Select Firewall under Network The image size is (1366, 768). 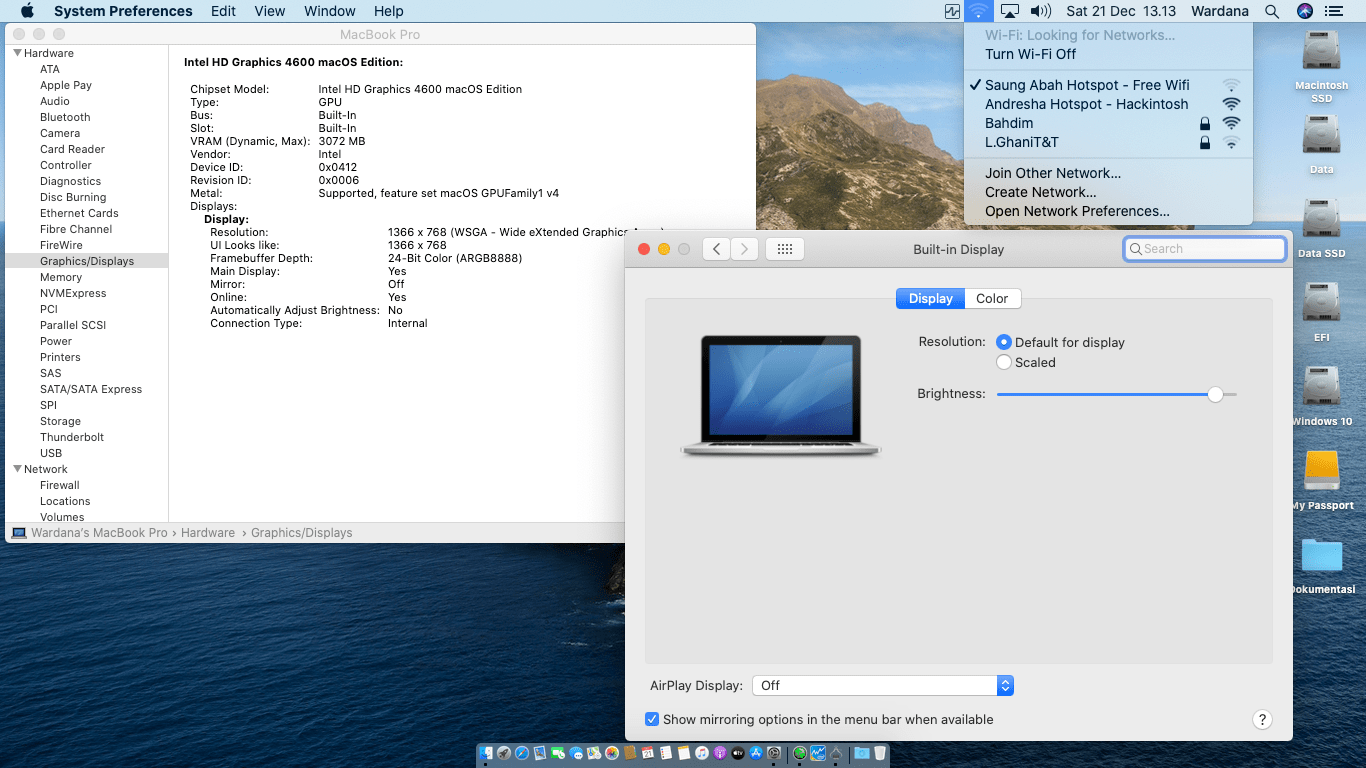(60, 485)
